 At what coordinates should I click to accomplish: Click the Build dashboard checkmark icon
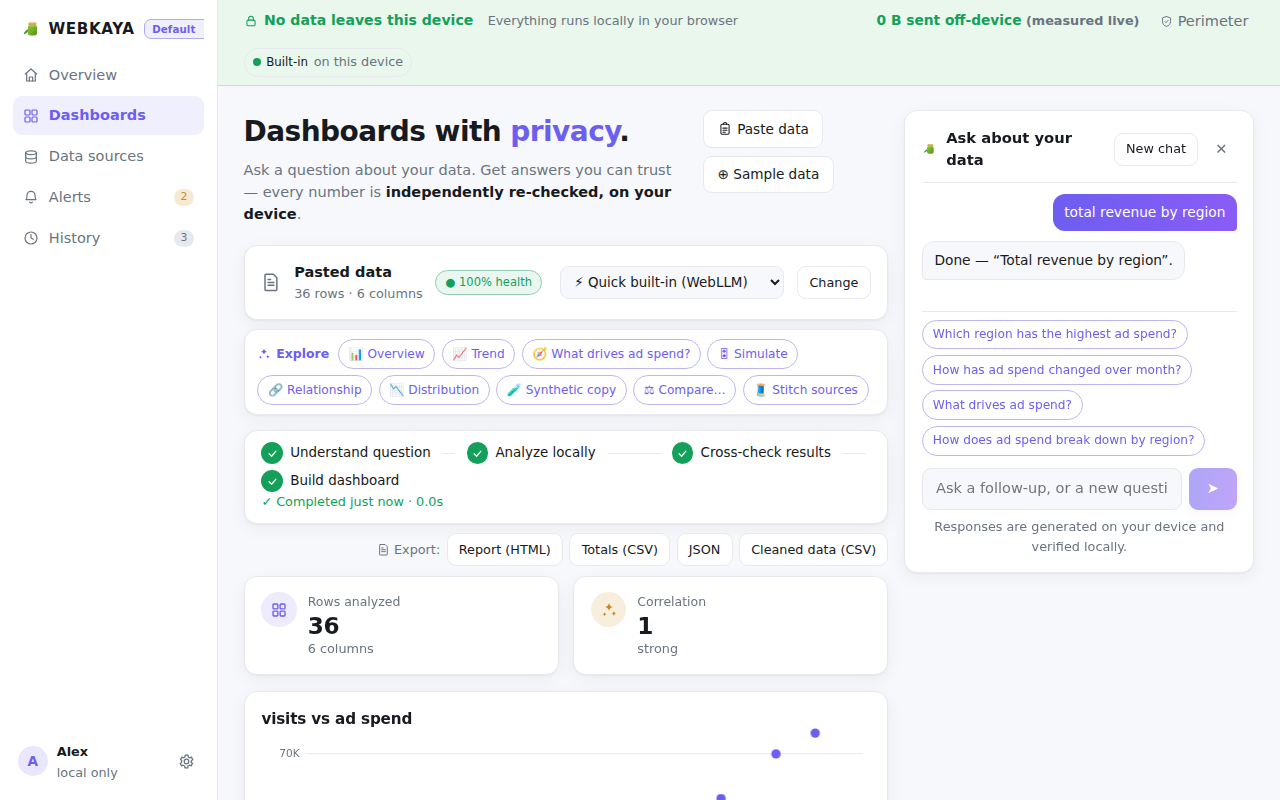click(272, 481)
